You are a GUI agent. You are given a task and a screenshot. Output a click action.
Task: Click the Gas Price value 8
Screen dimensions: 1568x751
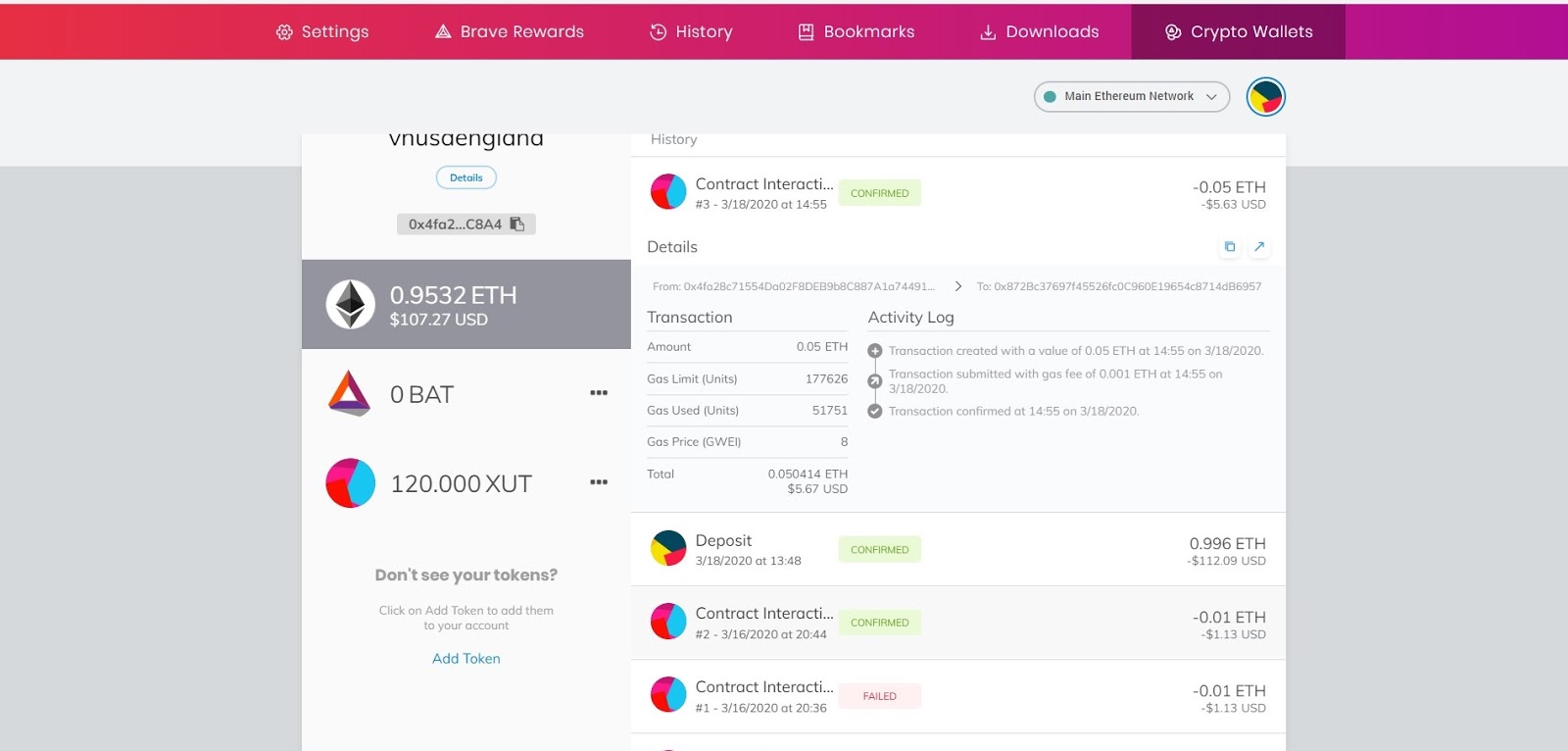(x=844, y=441)
